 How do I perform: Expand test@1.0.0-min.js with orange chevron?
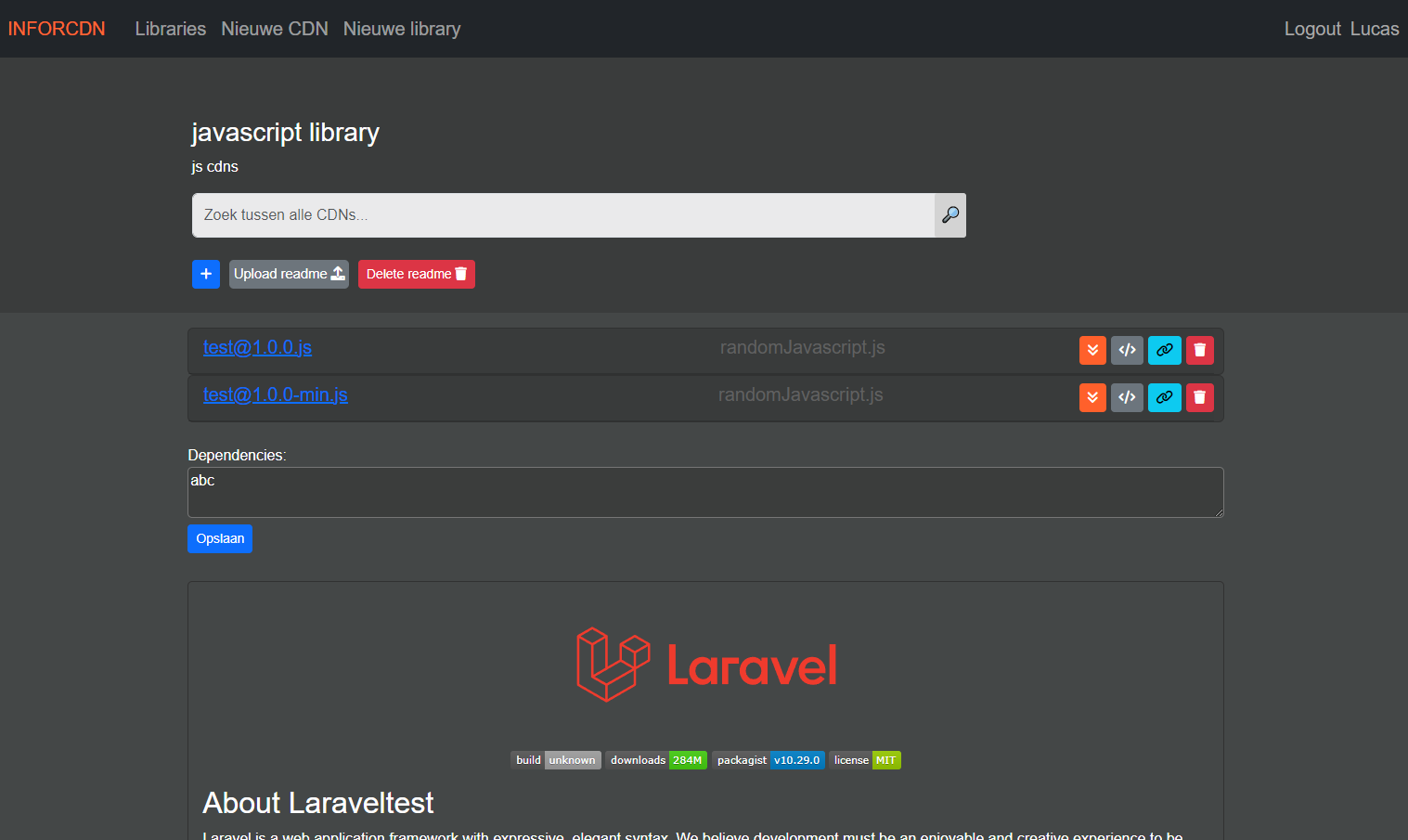1092,397
